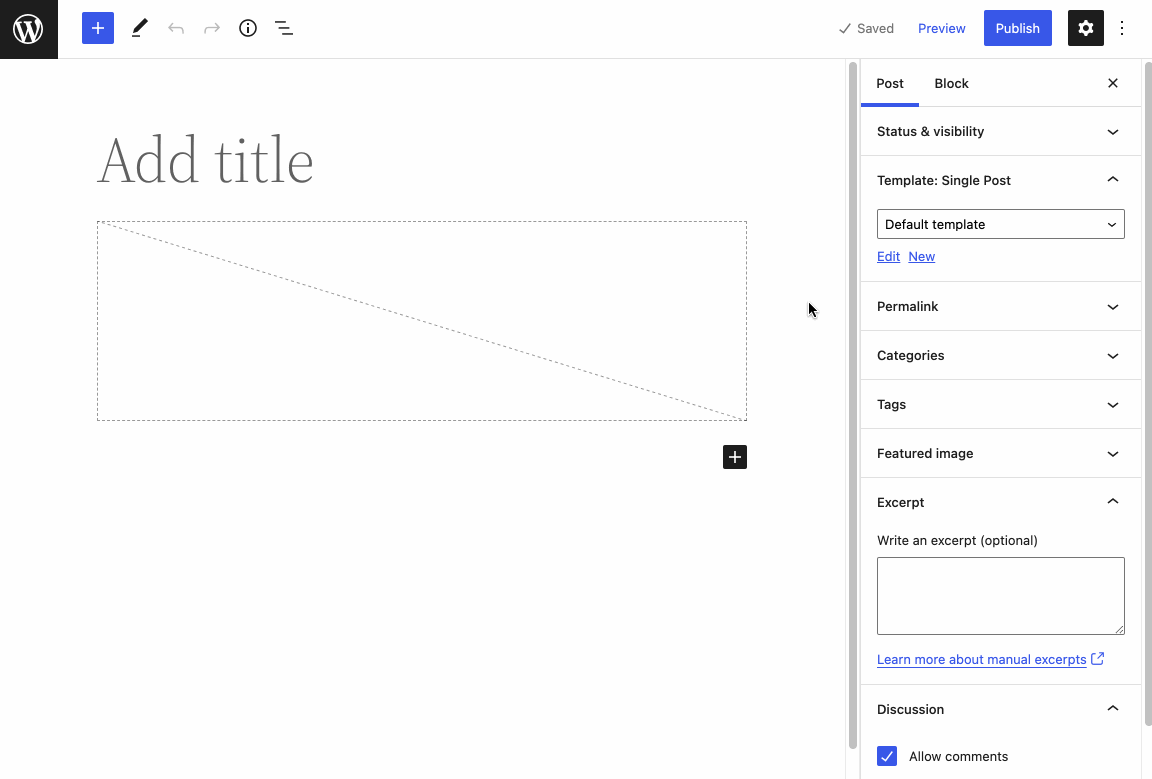The width and height of the screenshot is (1152, 779).
Task: Select the Post tab
Action: click(890, 83)
